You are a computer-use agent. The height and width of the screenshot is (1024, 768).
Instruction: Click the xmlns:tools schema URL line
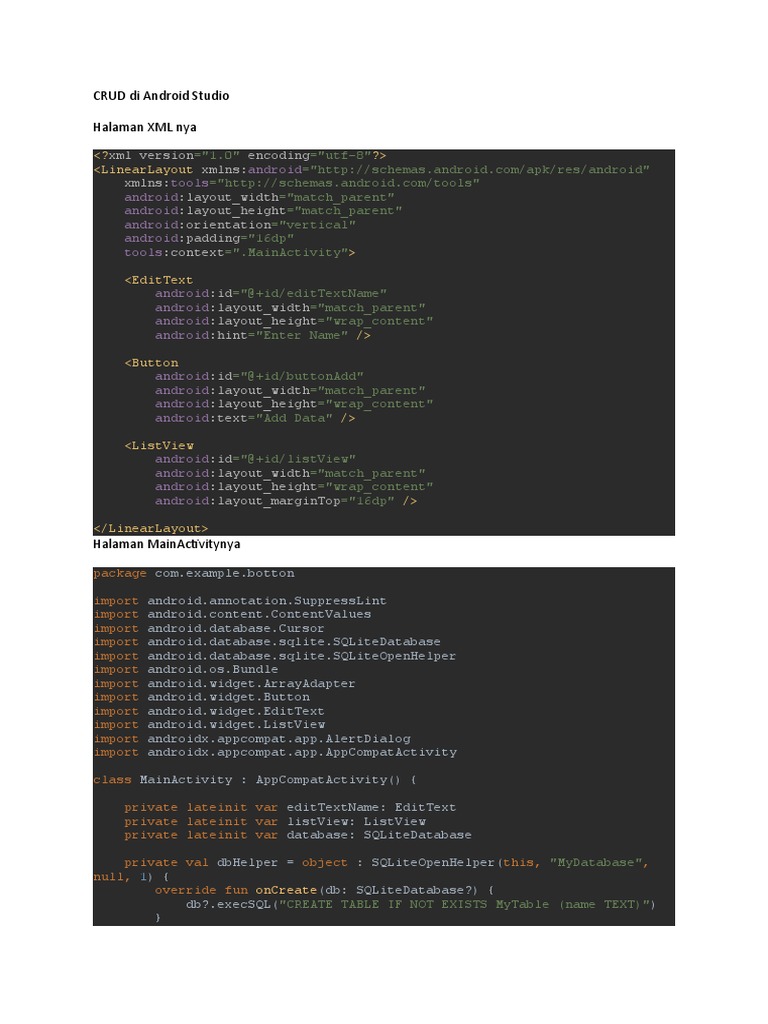[301, 184]
